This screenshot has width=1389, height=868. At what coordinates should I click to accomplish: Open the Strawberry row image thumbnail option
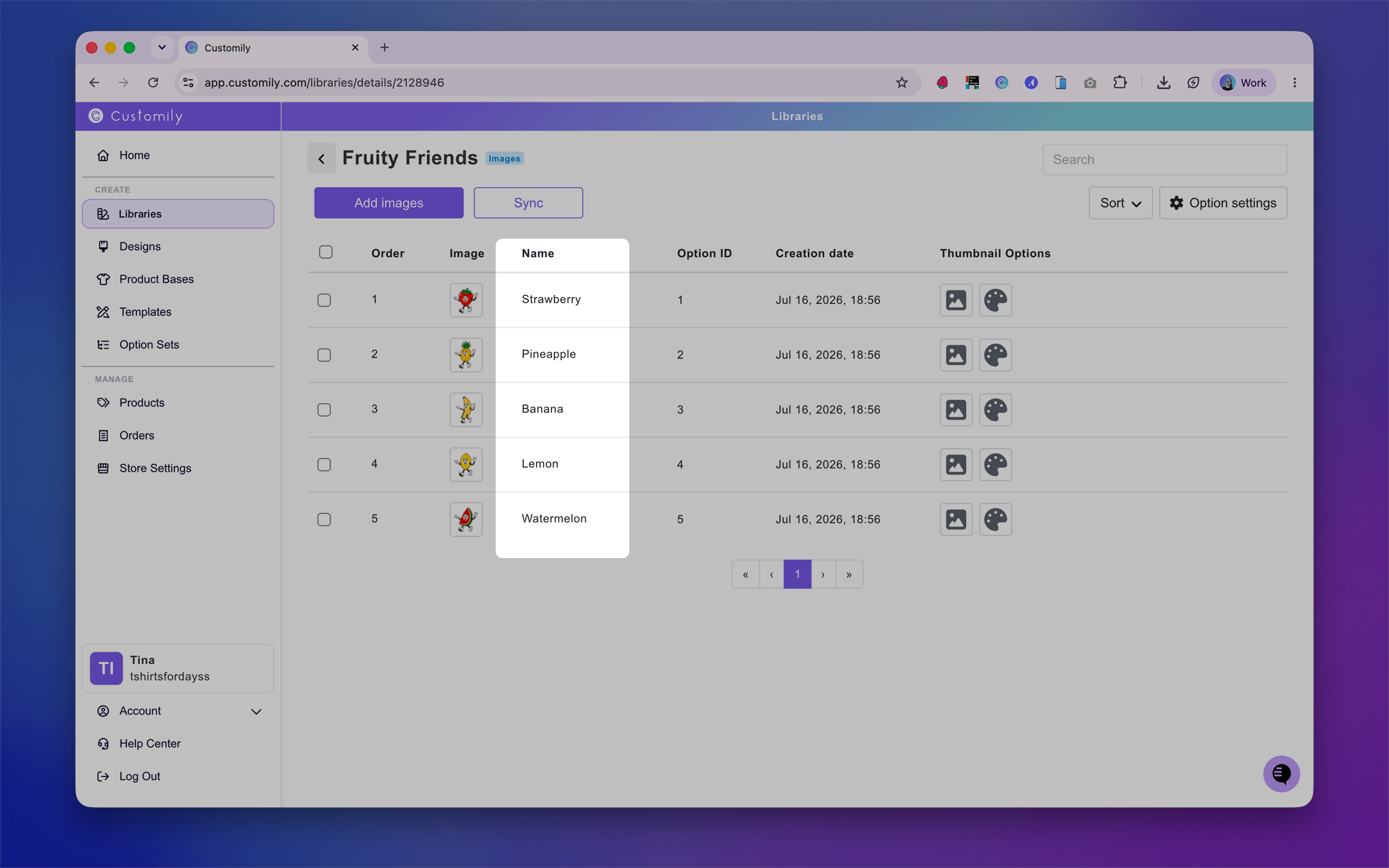[956, 299]
